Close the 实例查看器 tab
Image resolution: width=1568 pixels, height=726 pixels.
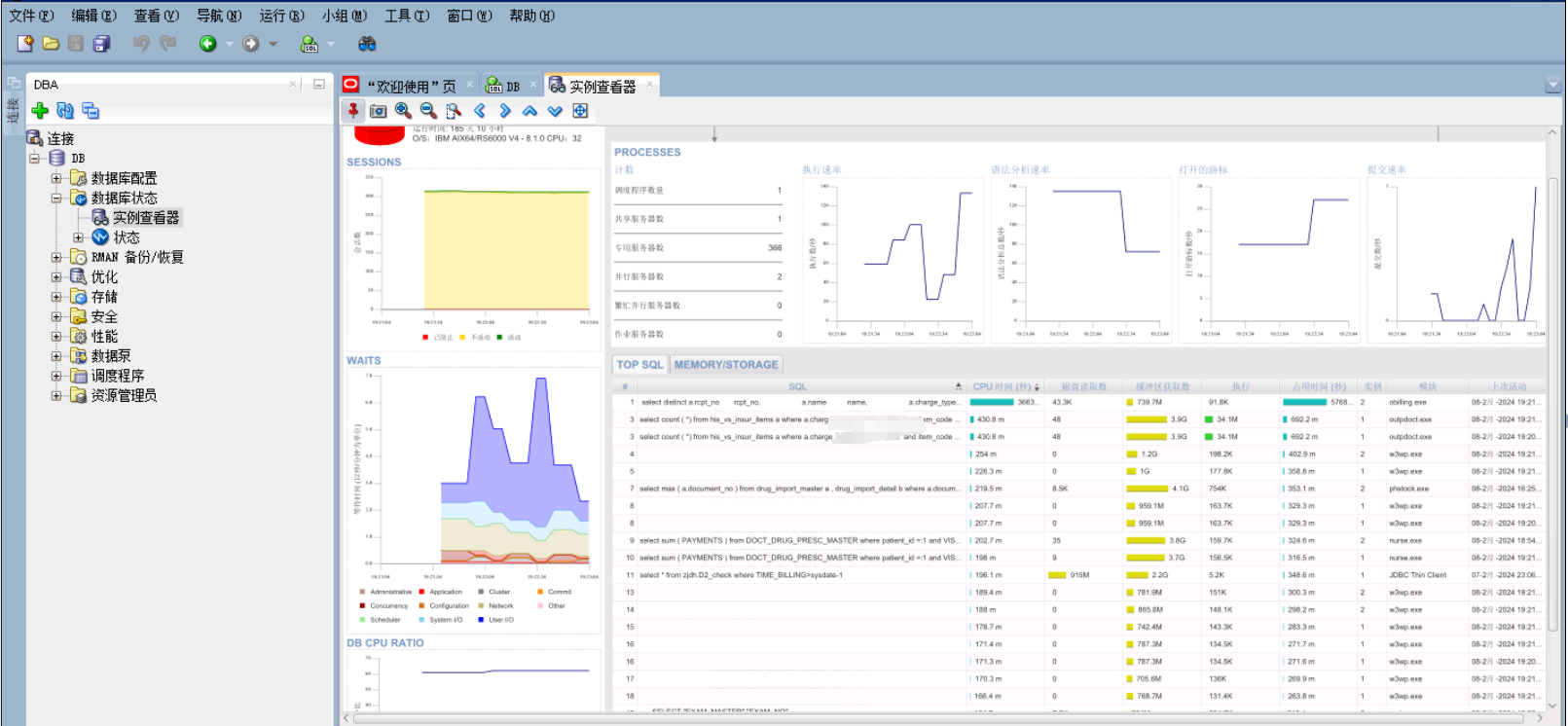pyautogui.click(x=649, y=86)
